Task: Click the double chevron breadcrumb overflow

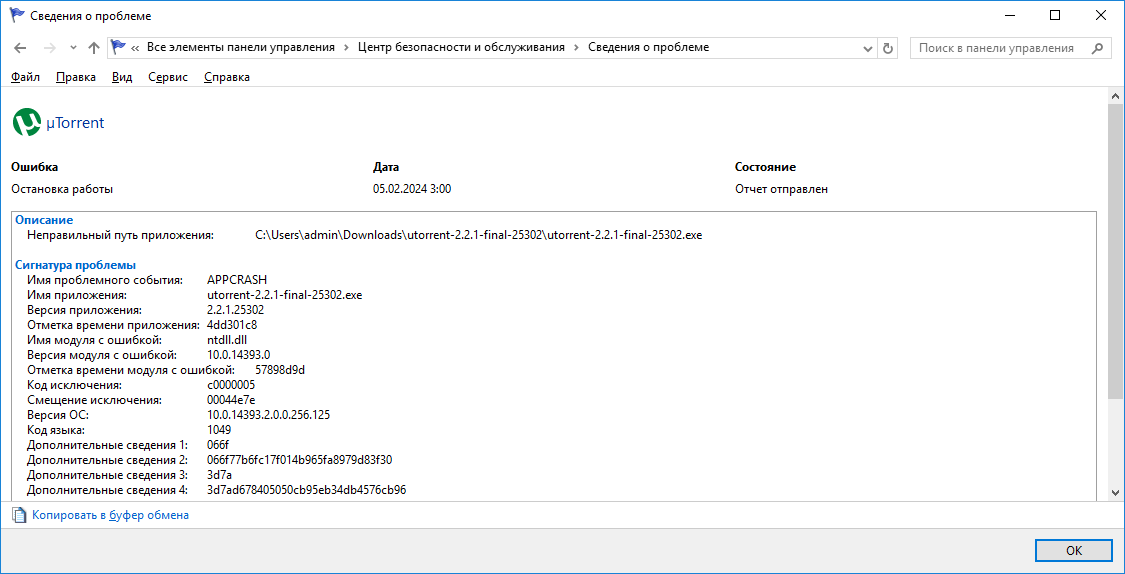Action: click(x=135, y=48)
